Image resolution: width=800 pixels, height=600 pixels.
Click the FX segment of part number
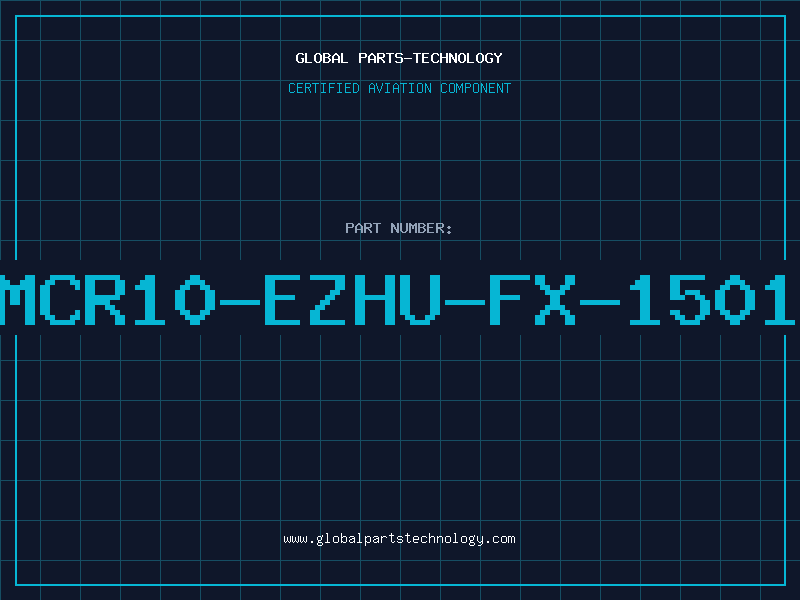(x=532, y=300)
